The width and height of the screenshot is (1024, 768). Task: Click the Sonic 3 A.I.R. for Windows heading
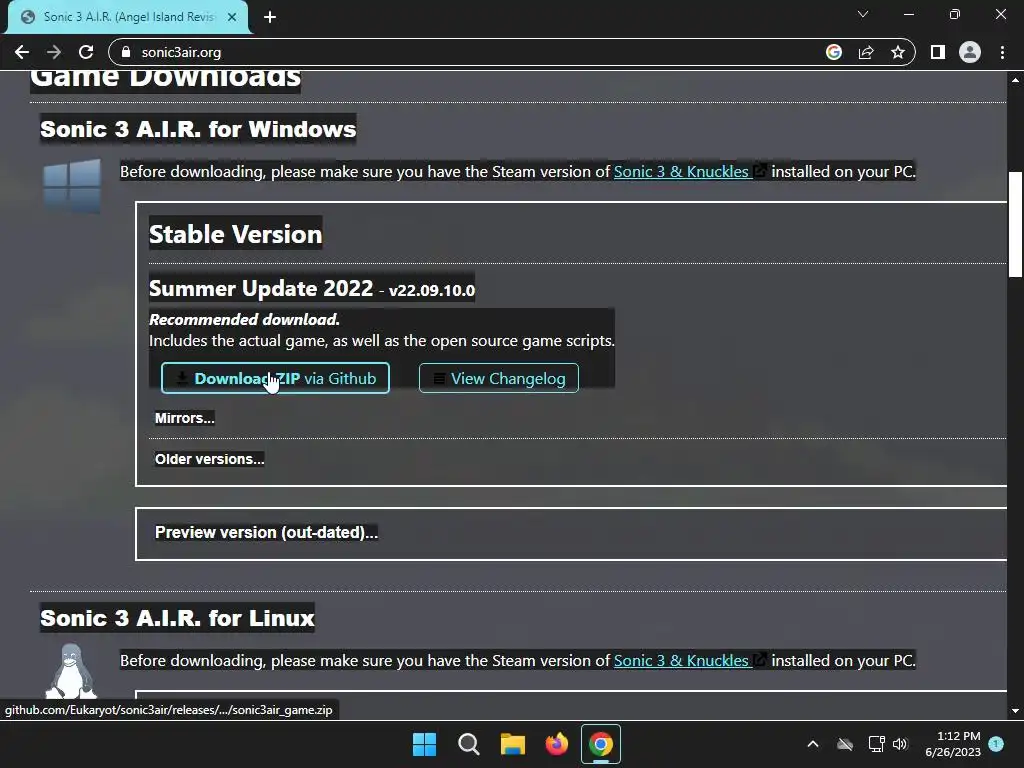(198, 129)
